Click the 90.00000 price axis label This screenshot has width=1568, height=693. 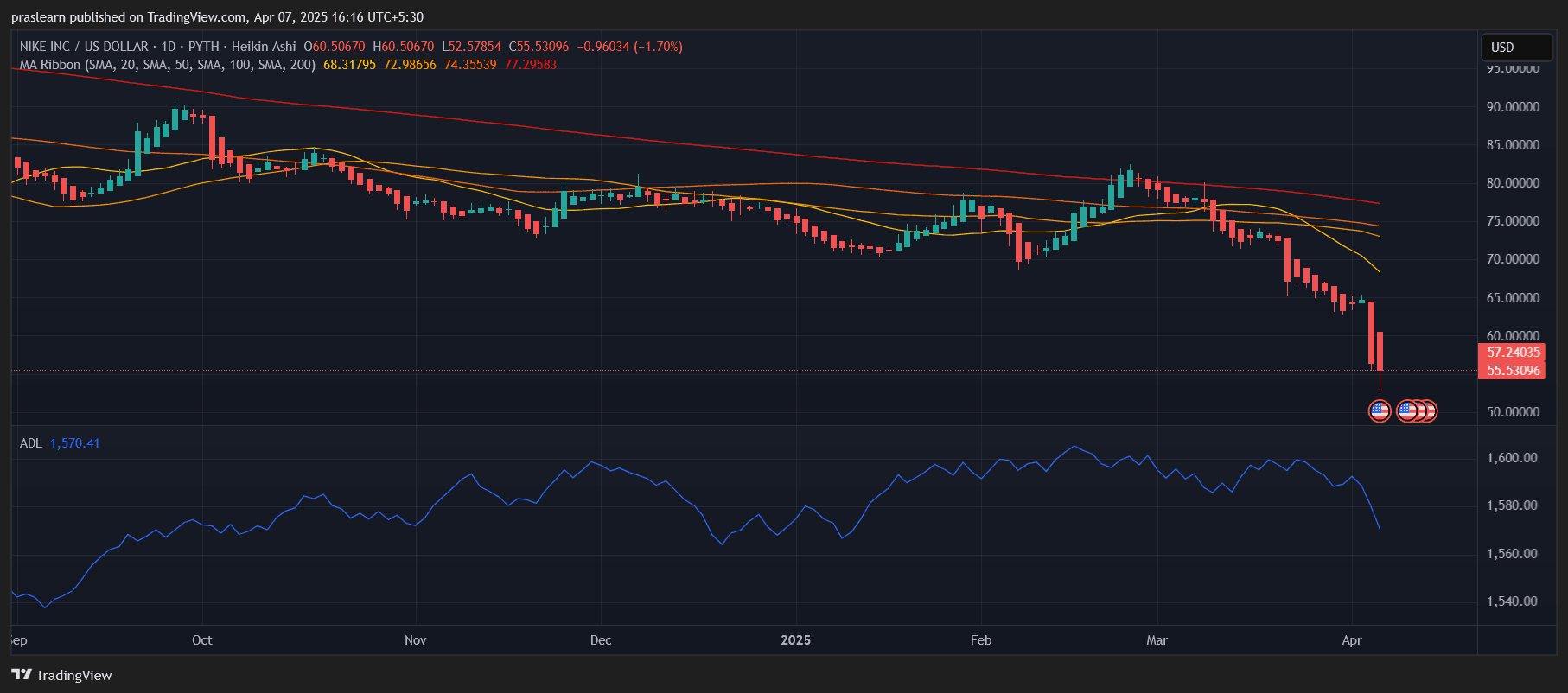tap(1513, 107)
